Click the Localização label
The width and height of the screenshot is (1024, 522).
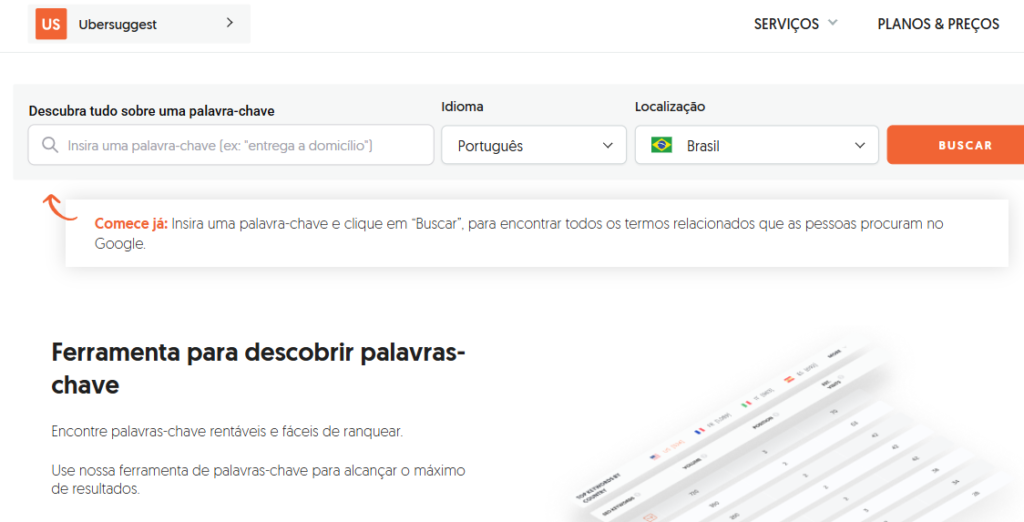pyautogui.click(x=670, y=106)
